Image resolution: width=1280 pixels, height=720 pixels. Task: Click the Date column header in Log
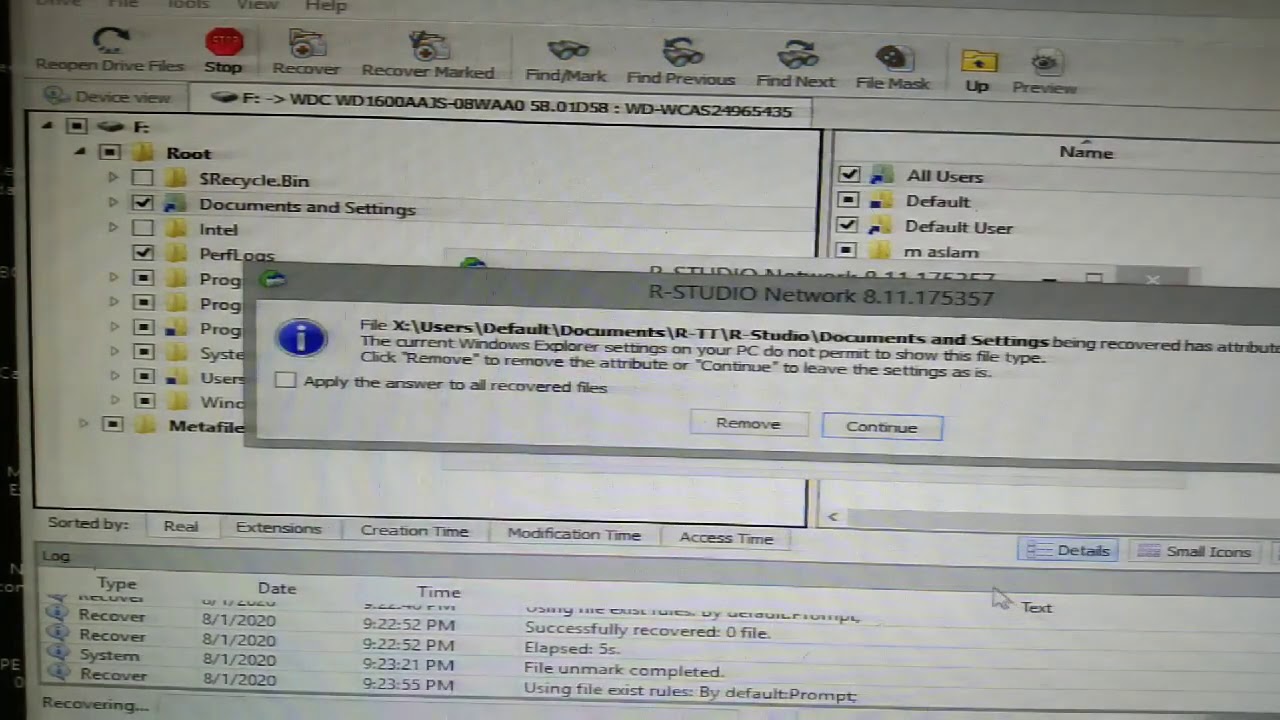pyautogui.click(x=277, y=588)
